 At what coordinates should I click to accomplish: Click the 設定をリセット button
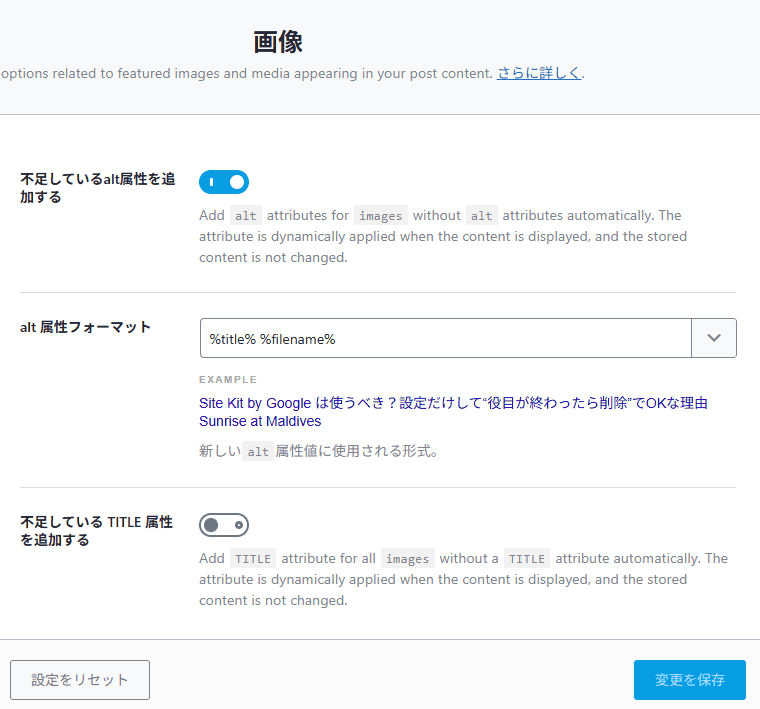tap(80, 679)
